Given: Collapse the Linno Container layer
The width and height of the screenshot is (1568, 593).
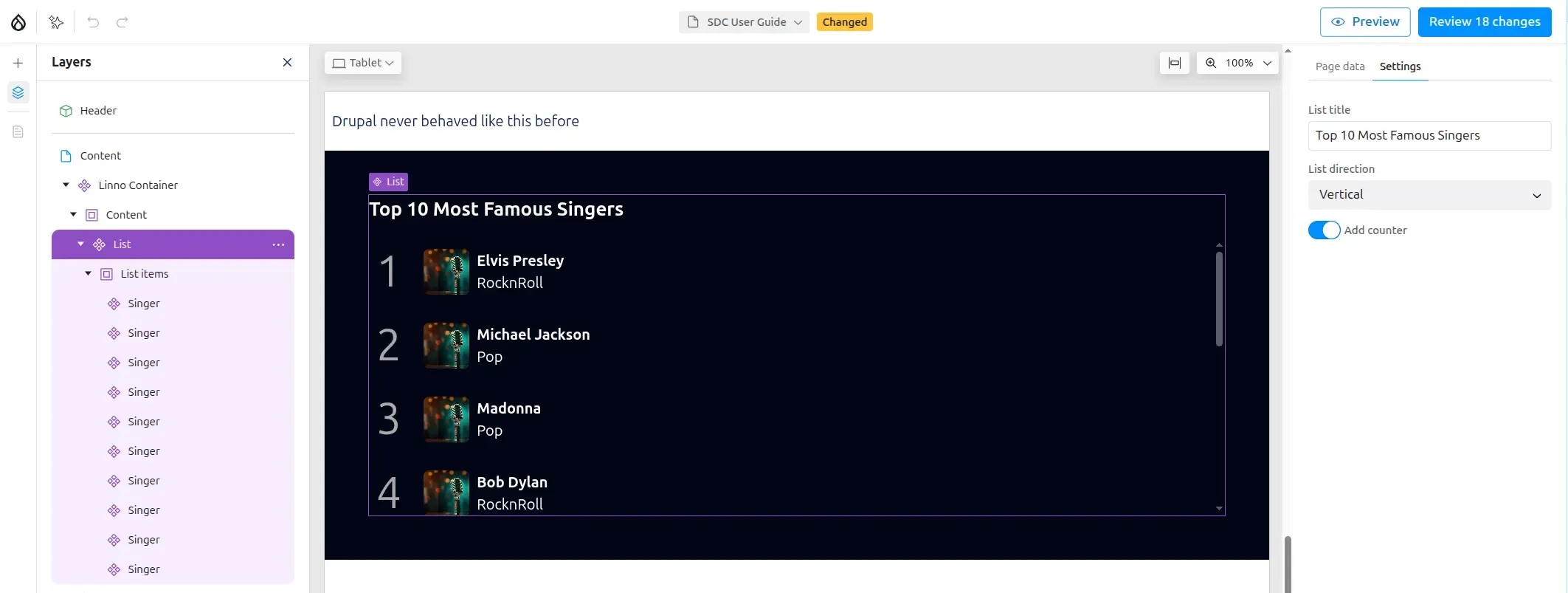Looking at the screenshot, I should pyautogui.click(x=65, y=185).
